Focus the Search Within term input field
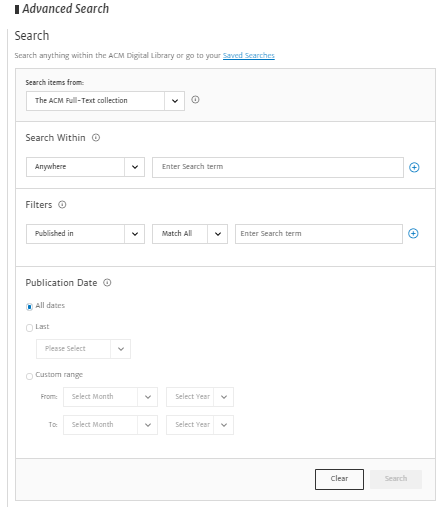This screenshot has width=442, height=507. (x=278, y=167)
